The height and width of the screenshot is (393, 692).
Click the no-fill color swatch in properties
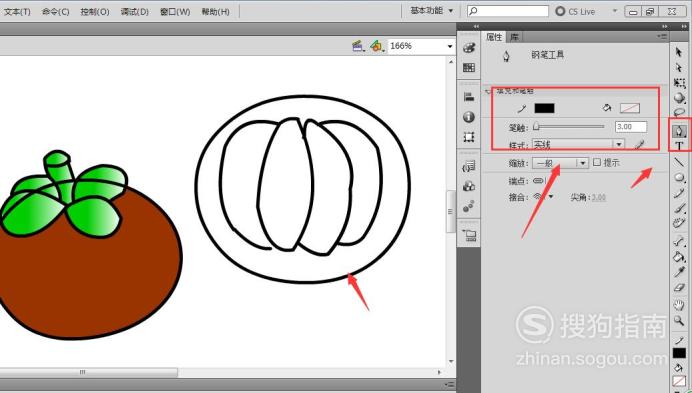[x=630, y=108]
